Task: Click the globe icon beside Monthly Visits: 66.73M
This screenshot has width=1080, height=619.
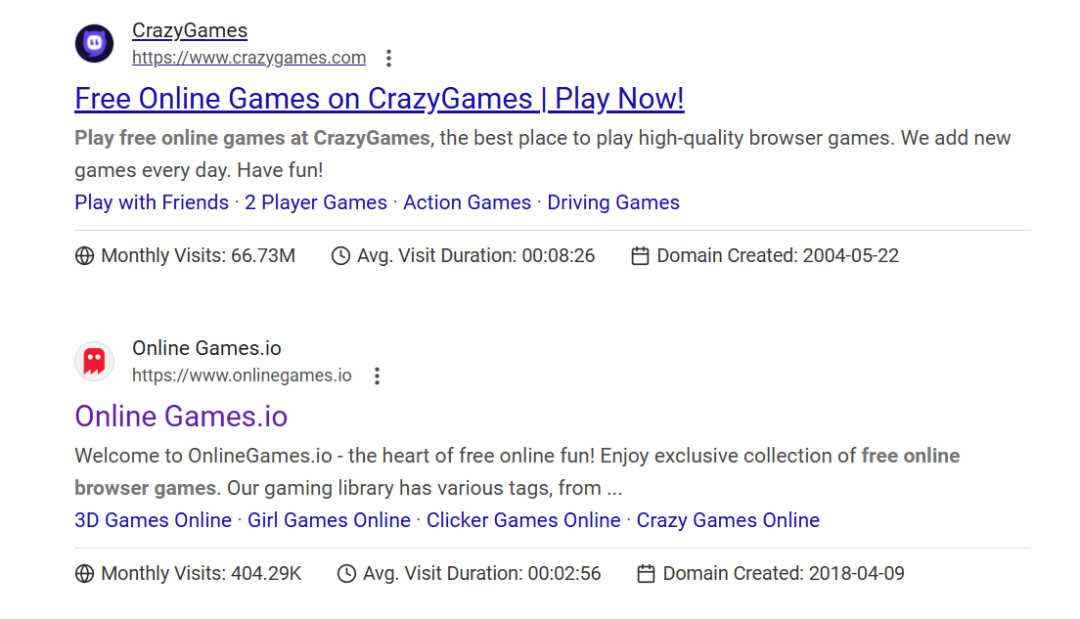Action: point(84,256)
